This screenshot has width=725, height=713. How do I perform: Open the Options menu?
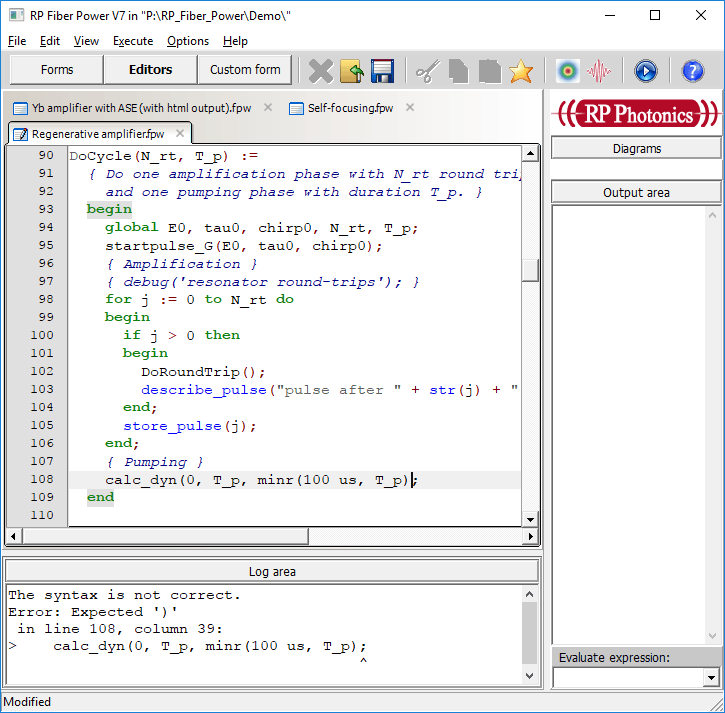click(188, 41)
